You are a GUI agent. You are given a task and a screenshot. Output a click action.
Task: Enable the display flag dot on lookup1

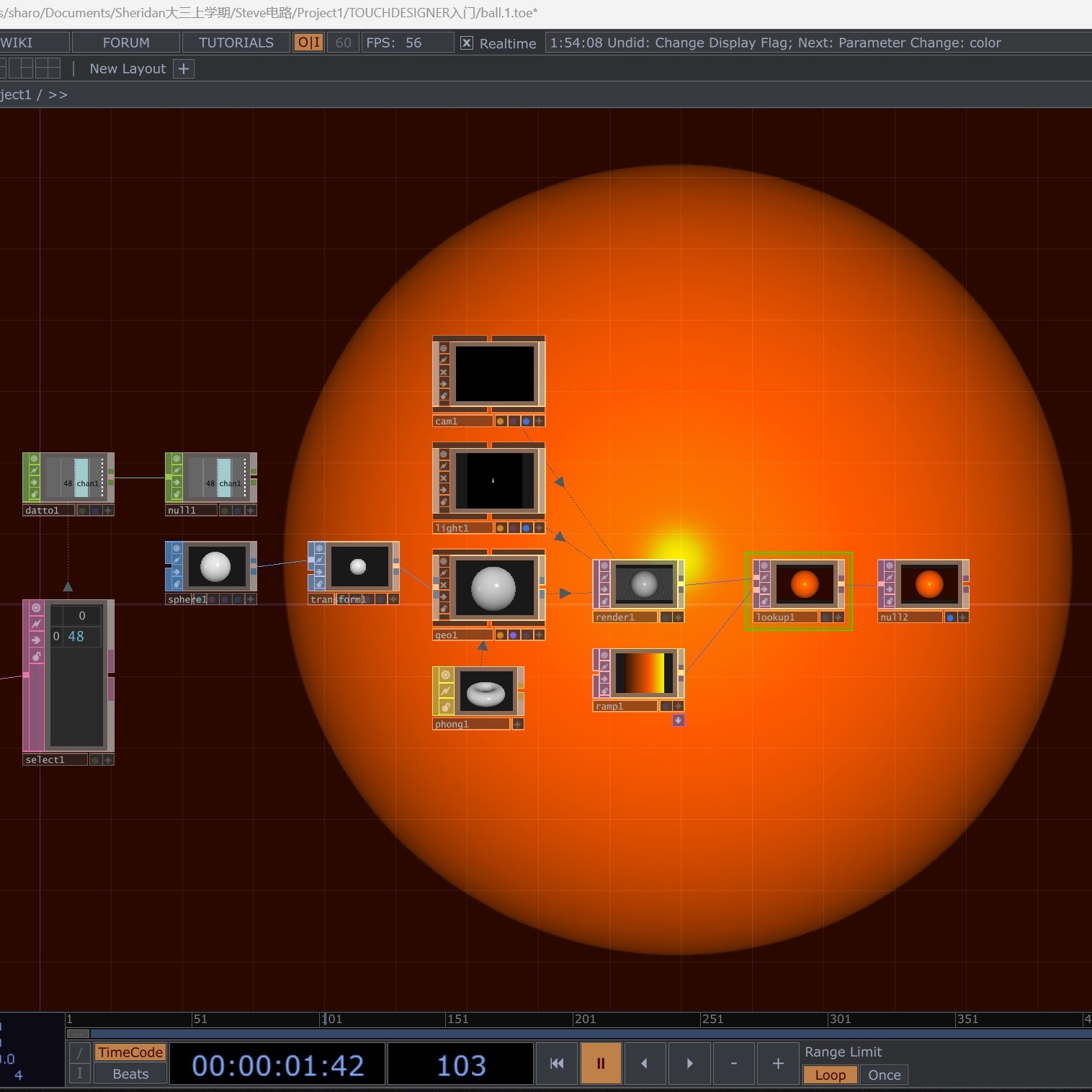point(826,617)
